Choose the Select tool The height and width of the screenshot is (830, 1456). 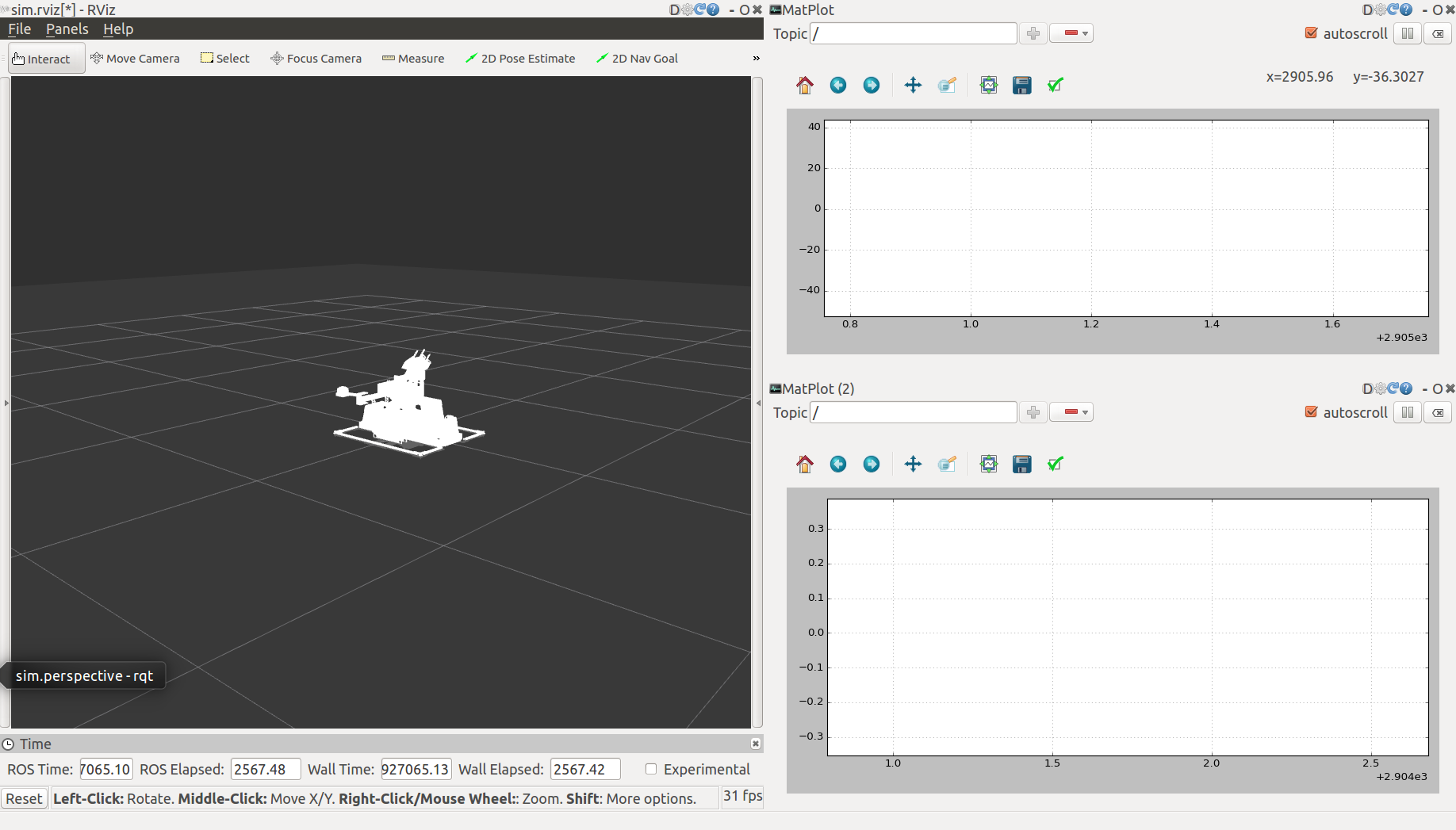click(x=225, y=59)
